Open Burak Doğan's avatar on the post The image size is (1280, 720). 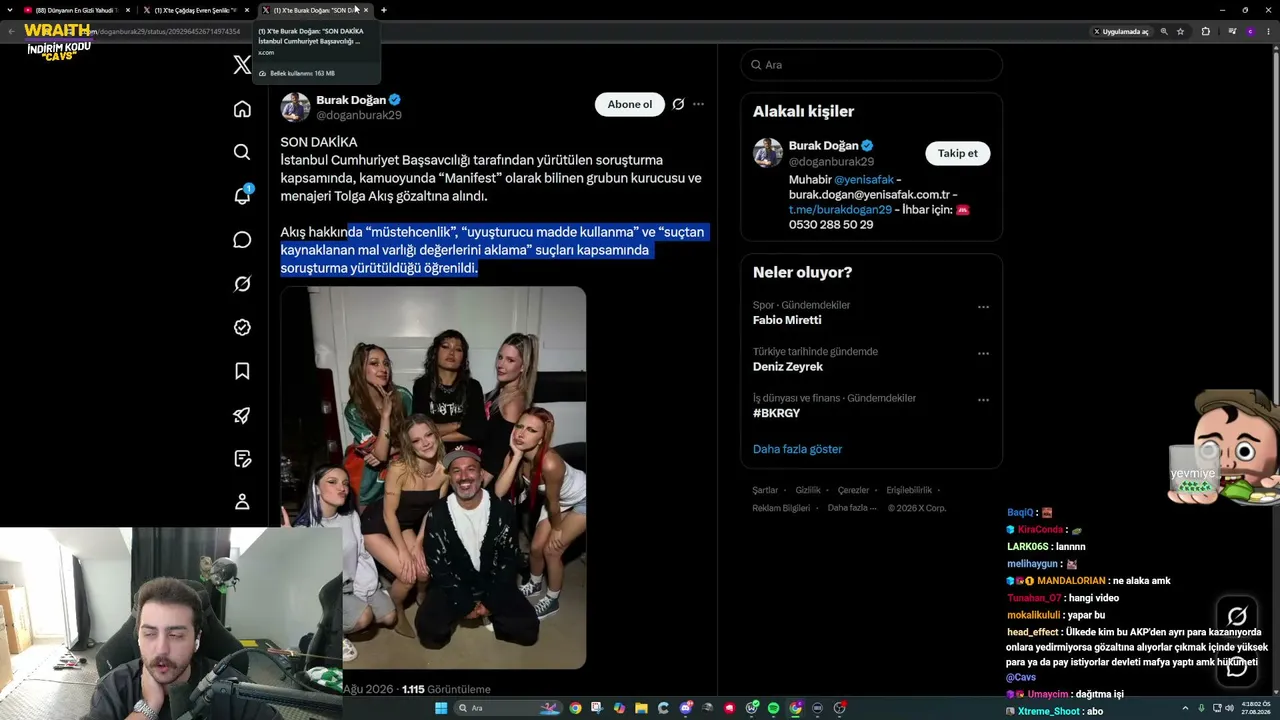[295, 107]
